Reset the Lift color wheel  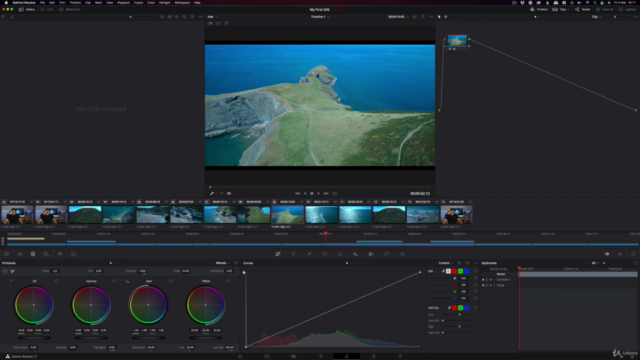(x=57, y=281)
